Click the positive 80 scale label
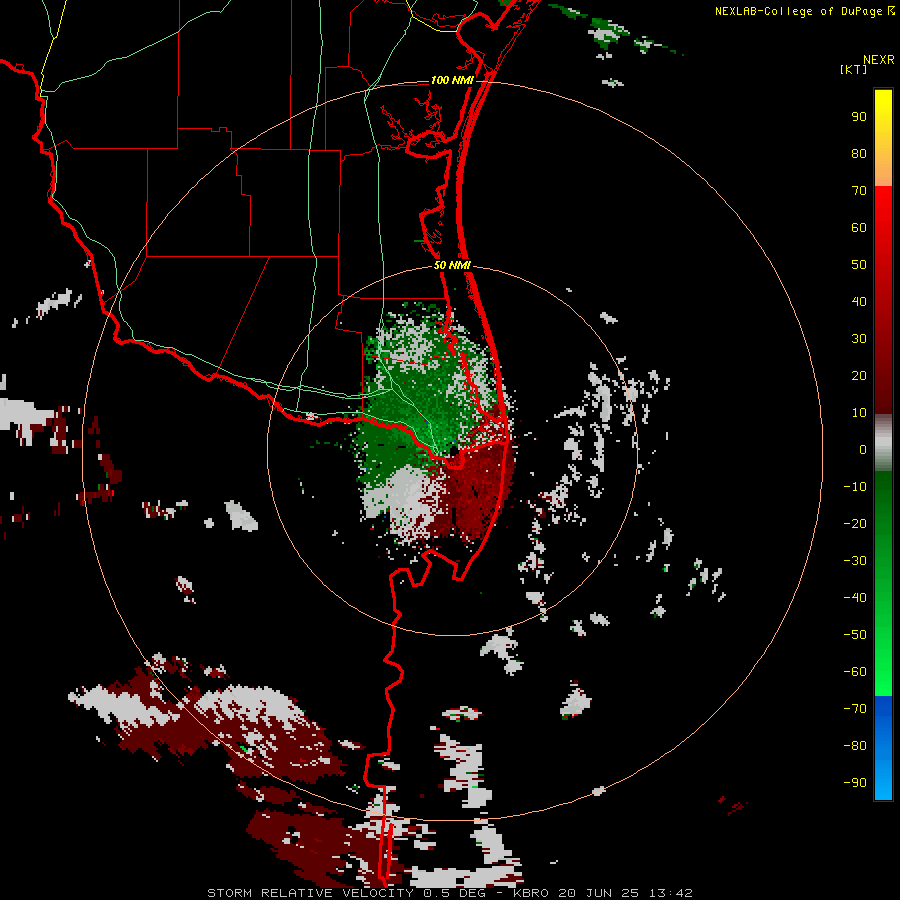900x900 pixels. [x=859, y=154]
